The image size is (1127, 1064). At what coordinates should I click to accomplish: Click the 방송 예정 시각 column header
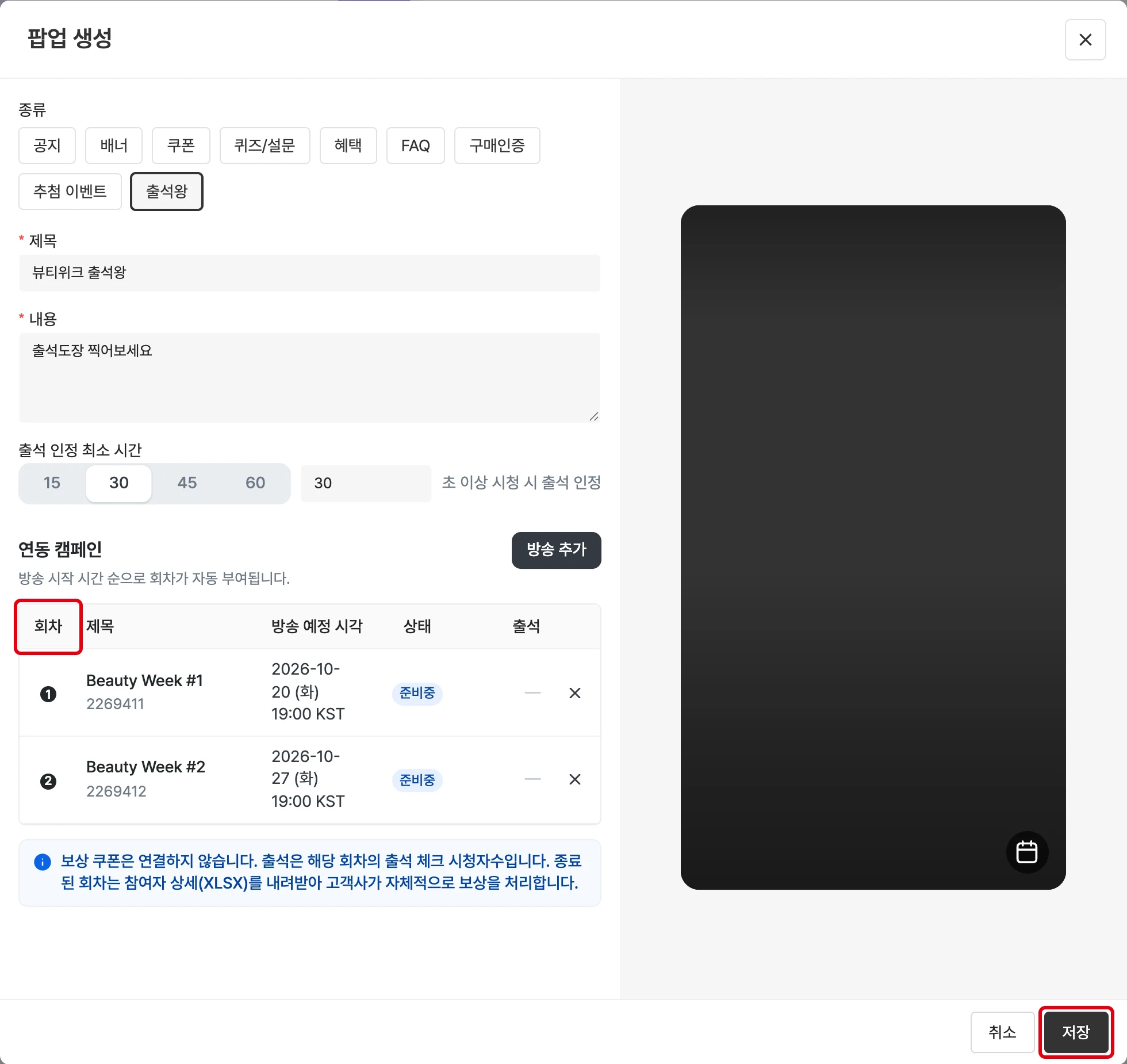[317, 626]
